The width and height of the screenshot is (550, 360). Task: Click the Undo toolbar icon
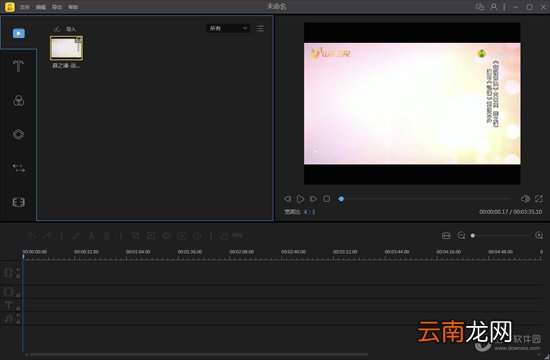coord(32,236)
